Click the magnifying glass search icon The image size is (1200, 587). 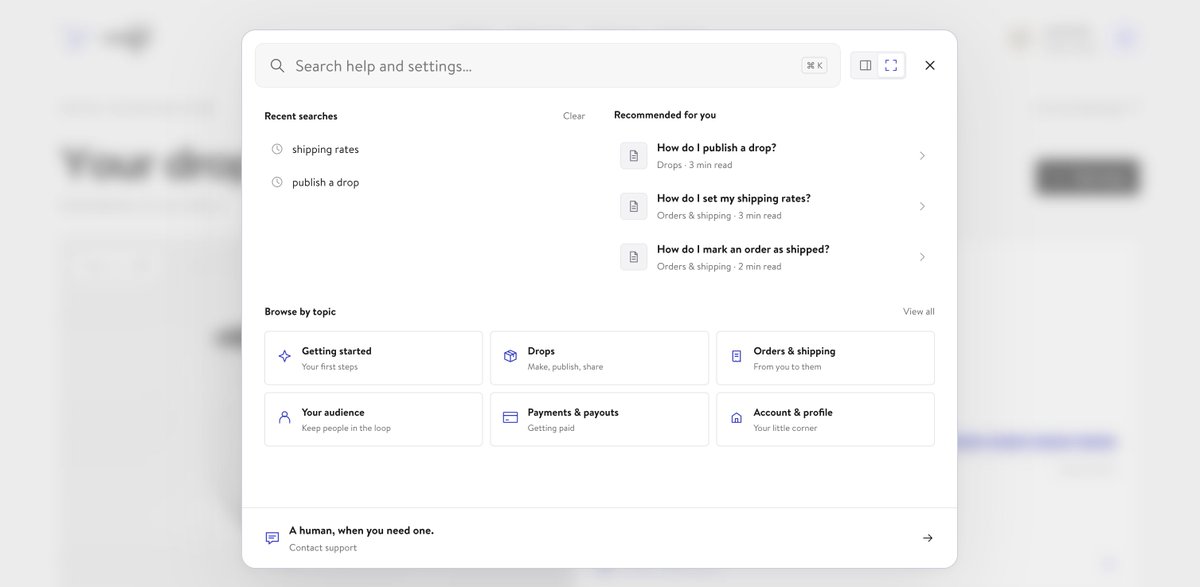(x=278, y=65)
